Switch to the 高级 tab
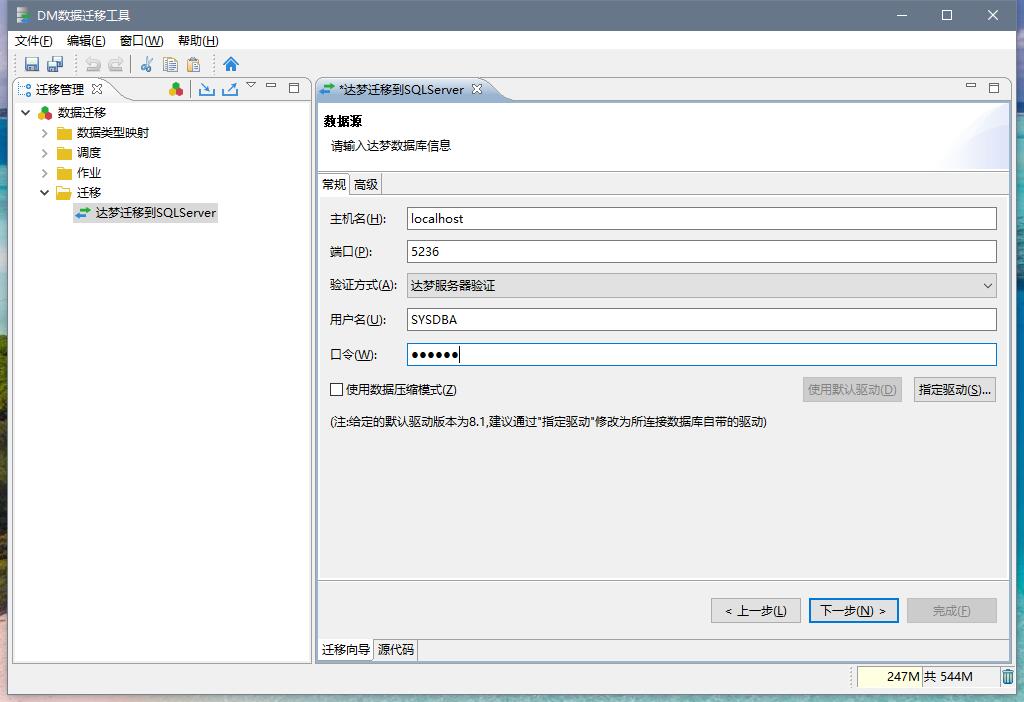The height and width of the screenshot is (702, 1024). [366, 184]
